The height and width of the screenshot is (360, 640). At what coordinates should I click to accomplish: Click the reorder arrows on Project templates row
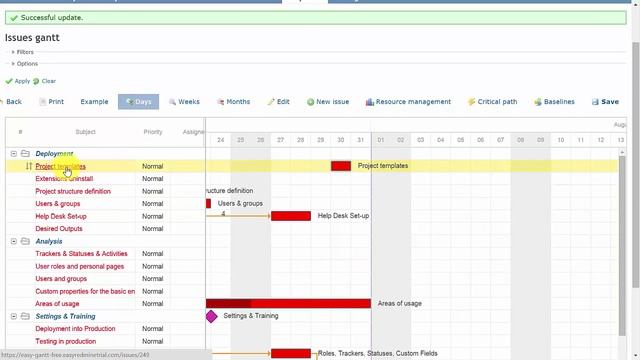29,166
